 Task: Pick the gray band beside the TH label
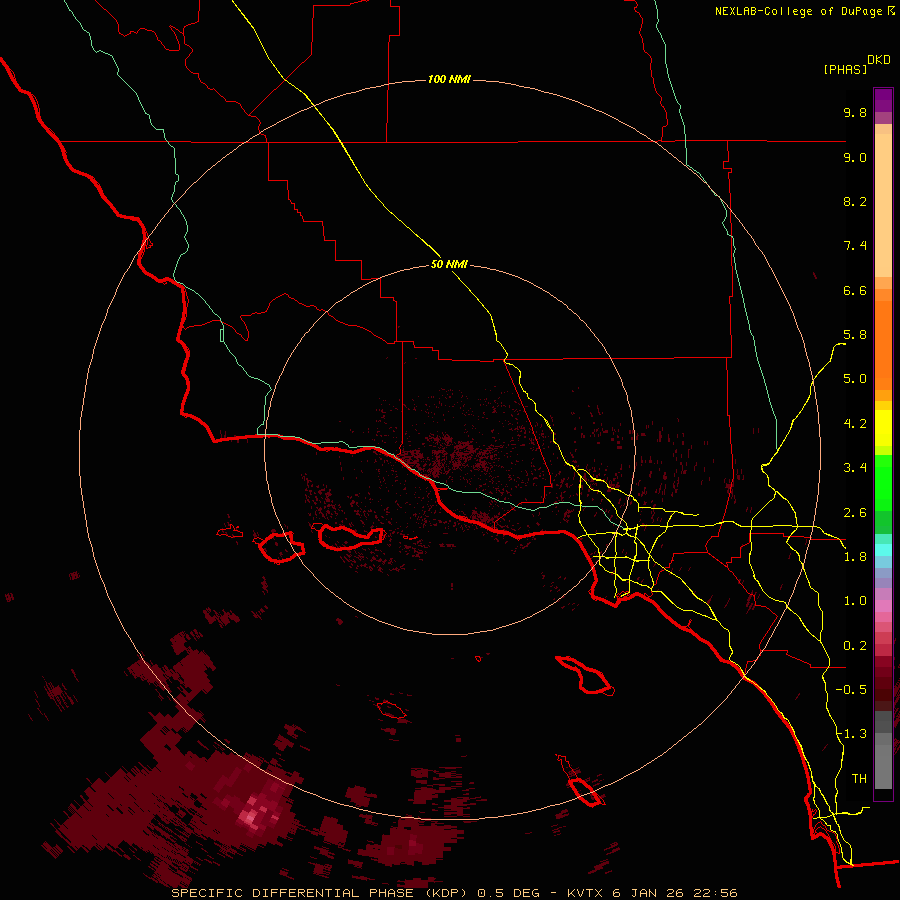[883, 766]
